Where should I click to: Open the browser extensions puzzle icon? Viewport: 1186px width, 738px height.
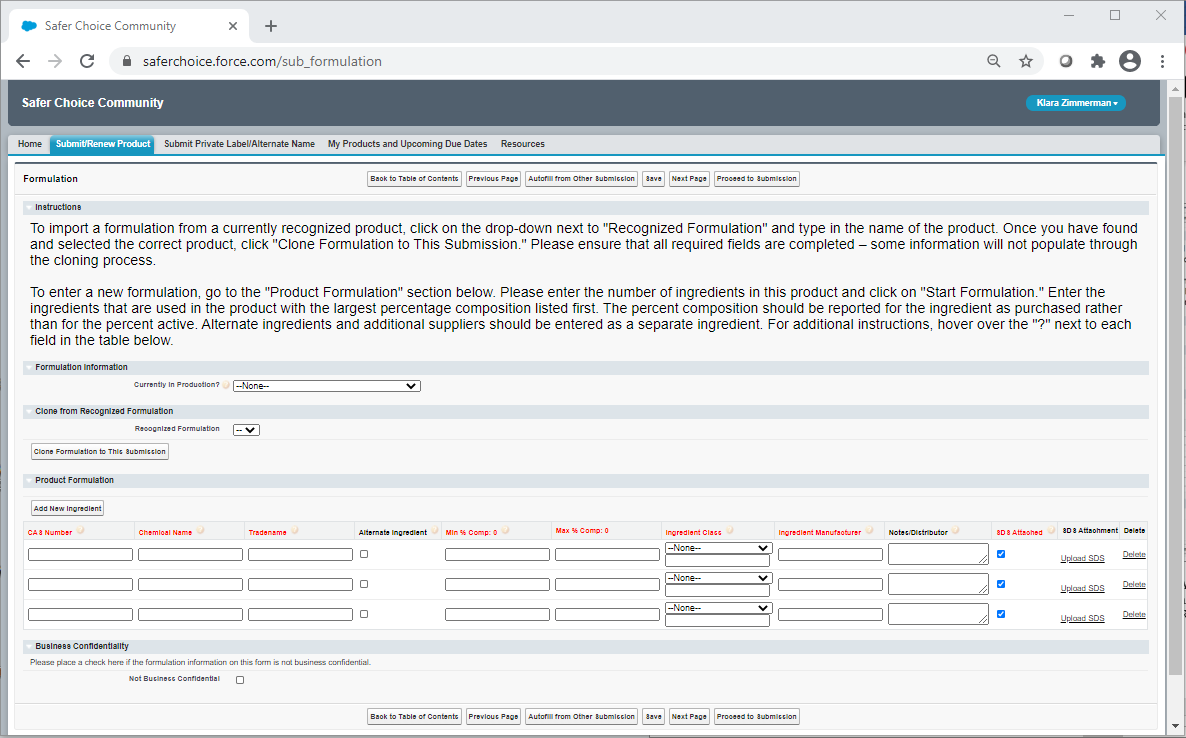pos(1097,61)
